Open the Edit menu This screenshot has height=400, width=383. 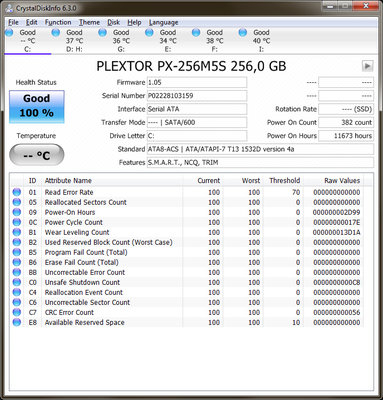(32, 22)
